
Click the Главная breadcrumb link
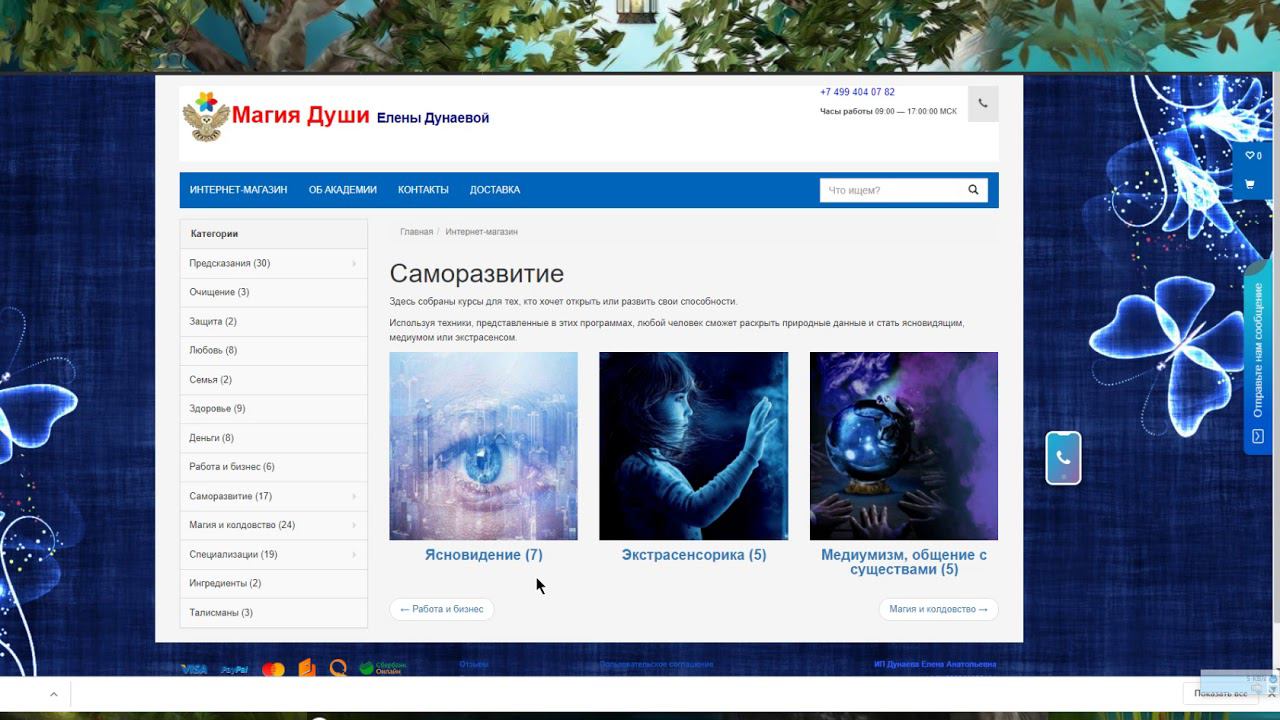(416, 232)
